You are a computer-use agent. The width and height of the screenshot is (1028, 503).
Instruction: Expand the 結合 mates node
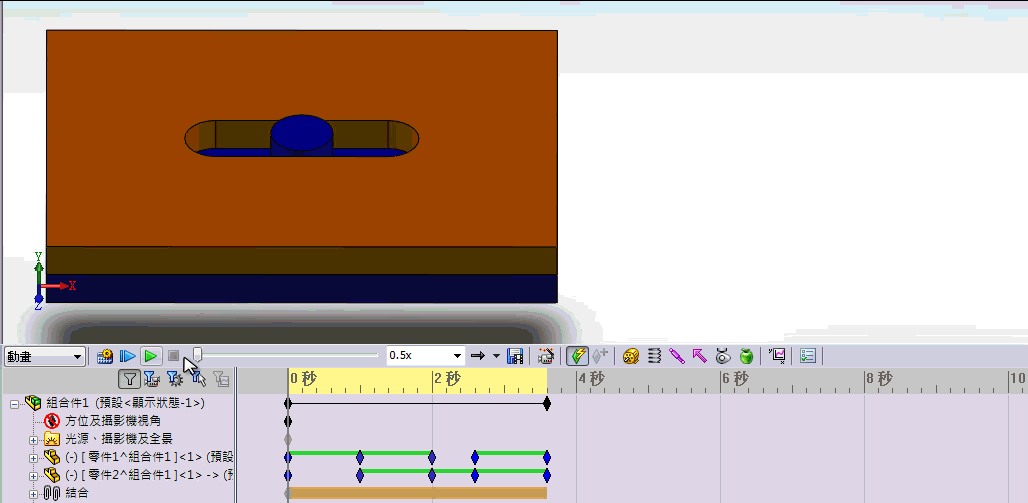[x=33, y=493]
